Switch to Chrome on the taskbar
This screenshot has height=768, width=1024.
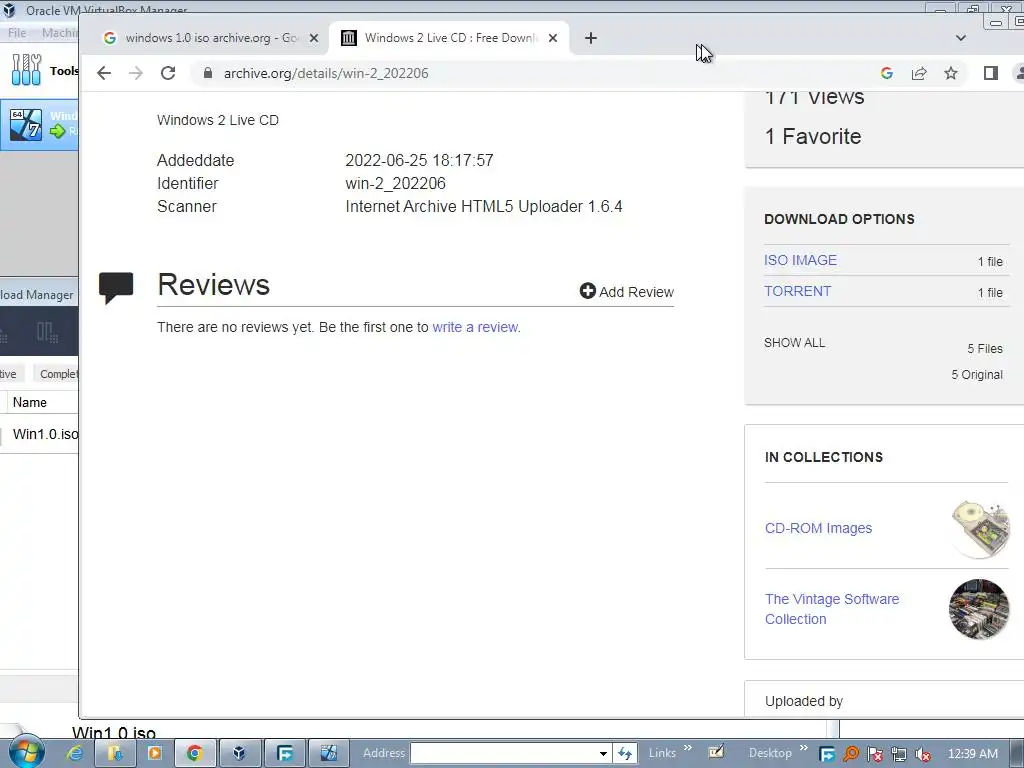pos(194,754)
